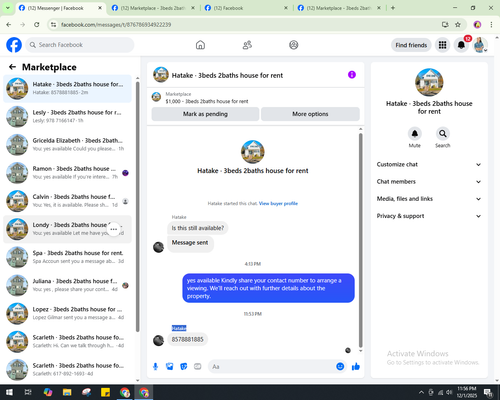Open the Windows Start button

[9, 392]
